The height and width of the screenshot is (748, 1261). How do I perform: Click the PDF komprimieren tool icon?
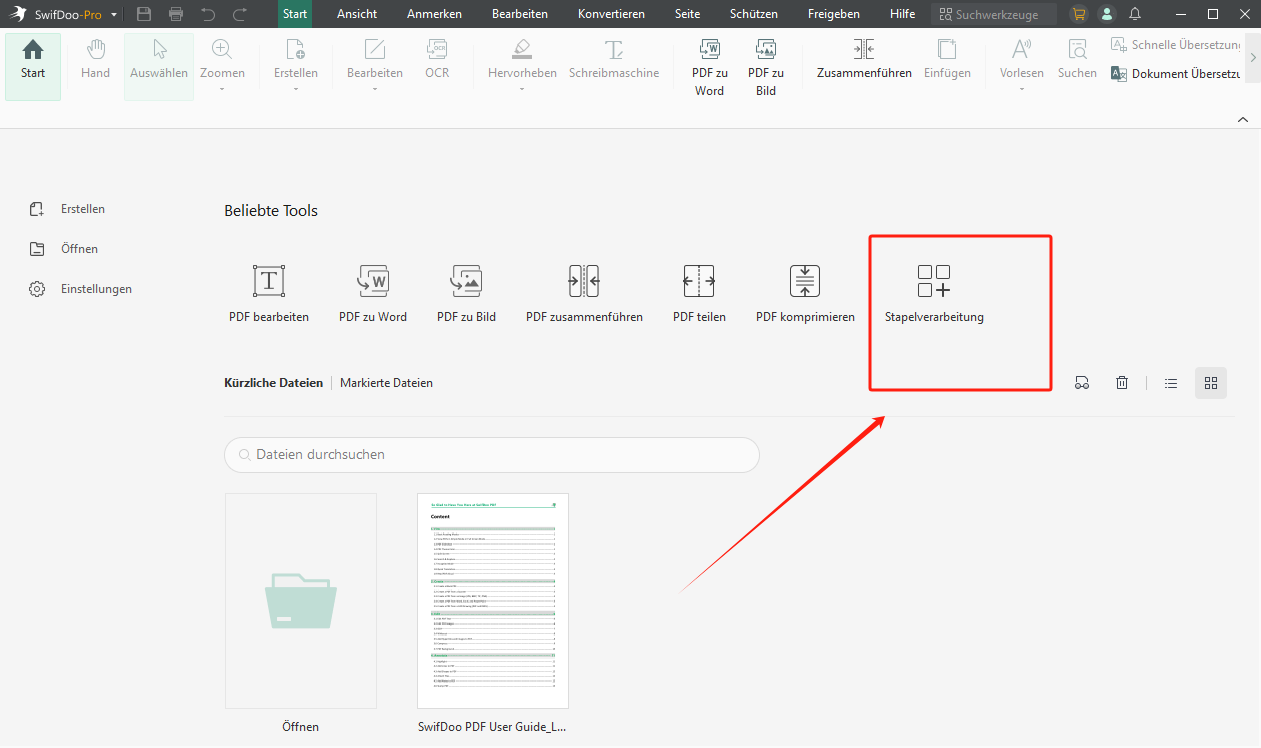(x=805, y=282)
